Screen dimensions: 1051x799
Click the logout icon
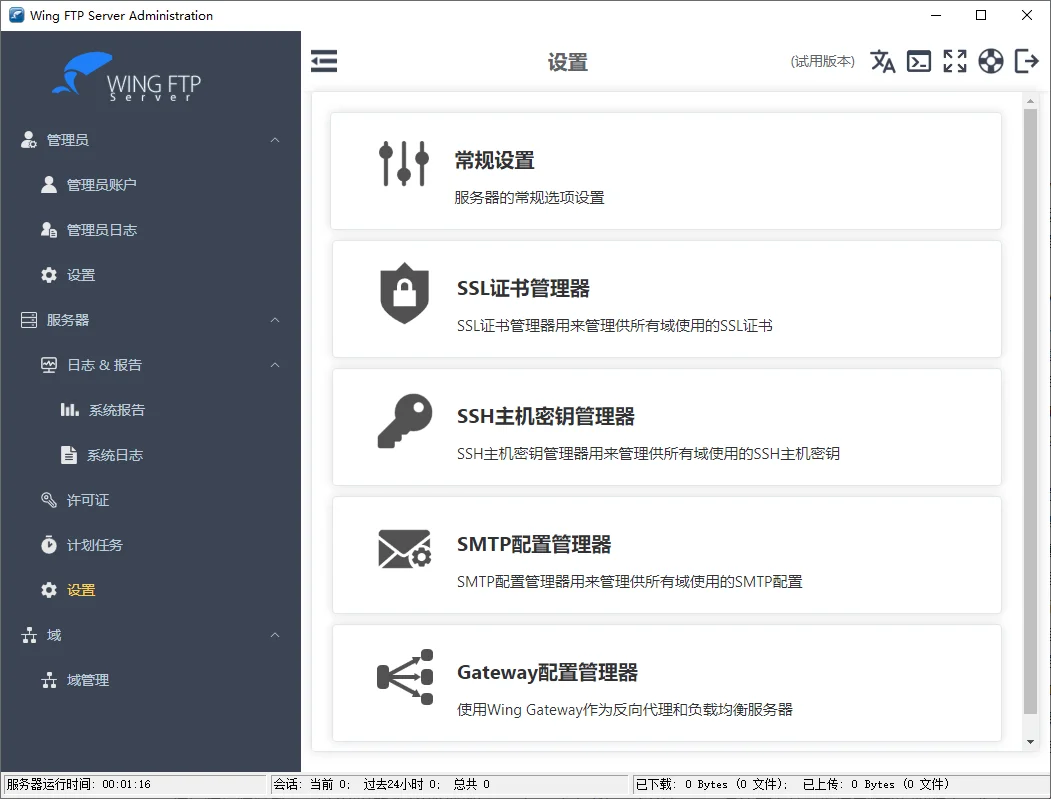(x=1027, y=61)
